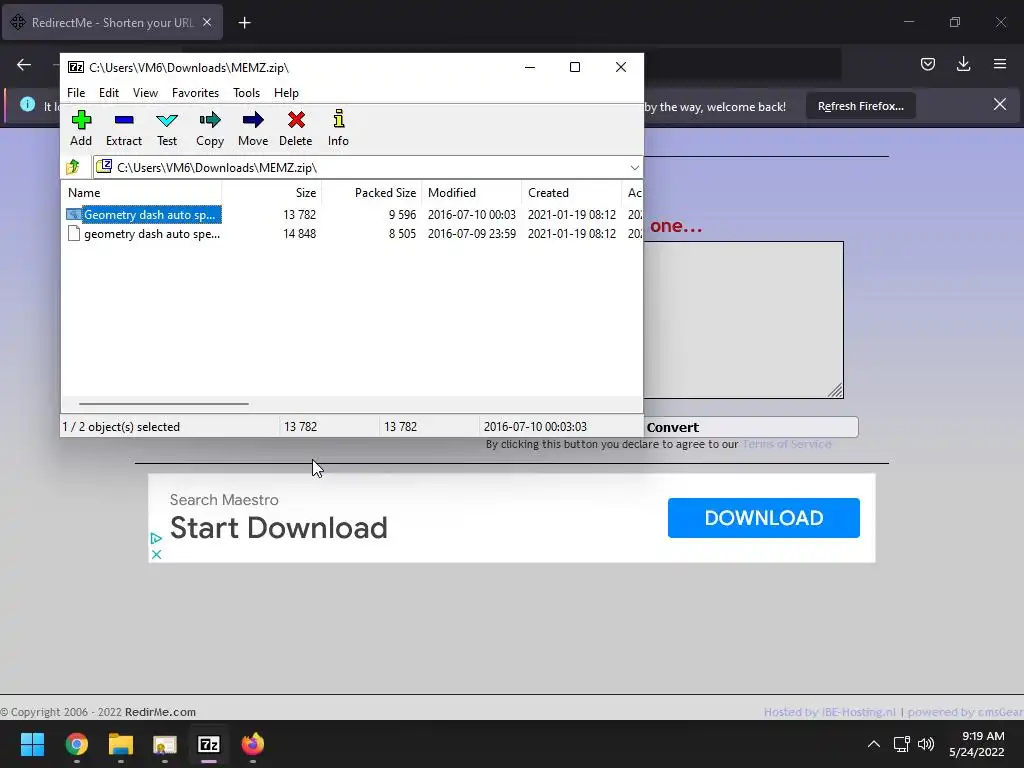Viewport: 1024px width, 768px height.
Task: Click the info icon in notification bar
Action: coord(27,104)
